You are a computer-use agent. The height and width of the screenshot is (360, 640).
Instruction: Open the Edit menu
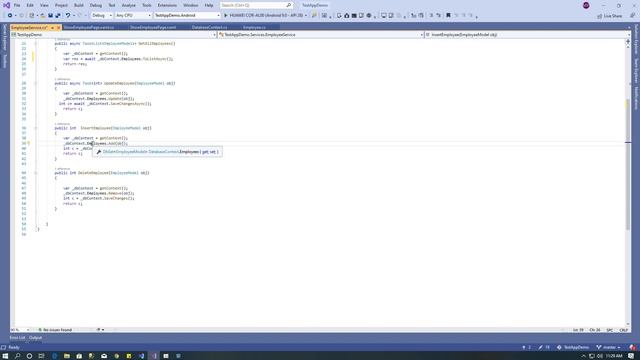pos(30,5)
